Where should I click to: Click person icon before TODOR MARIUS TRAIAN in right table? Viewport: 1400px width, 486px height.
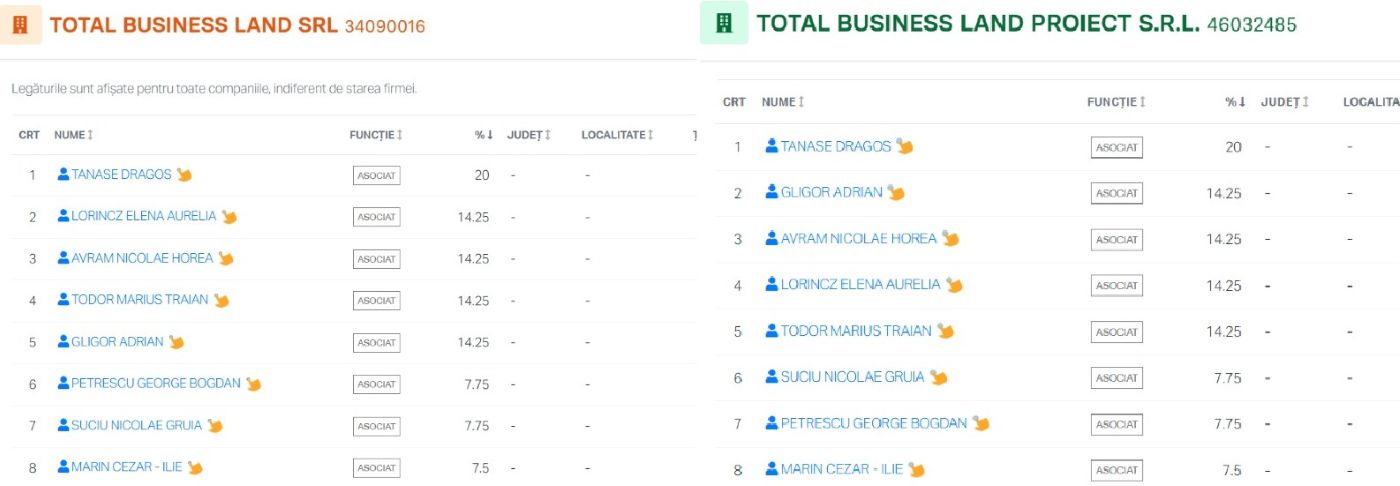pos(771,331)
